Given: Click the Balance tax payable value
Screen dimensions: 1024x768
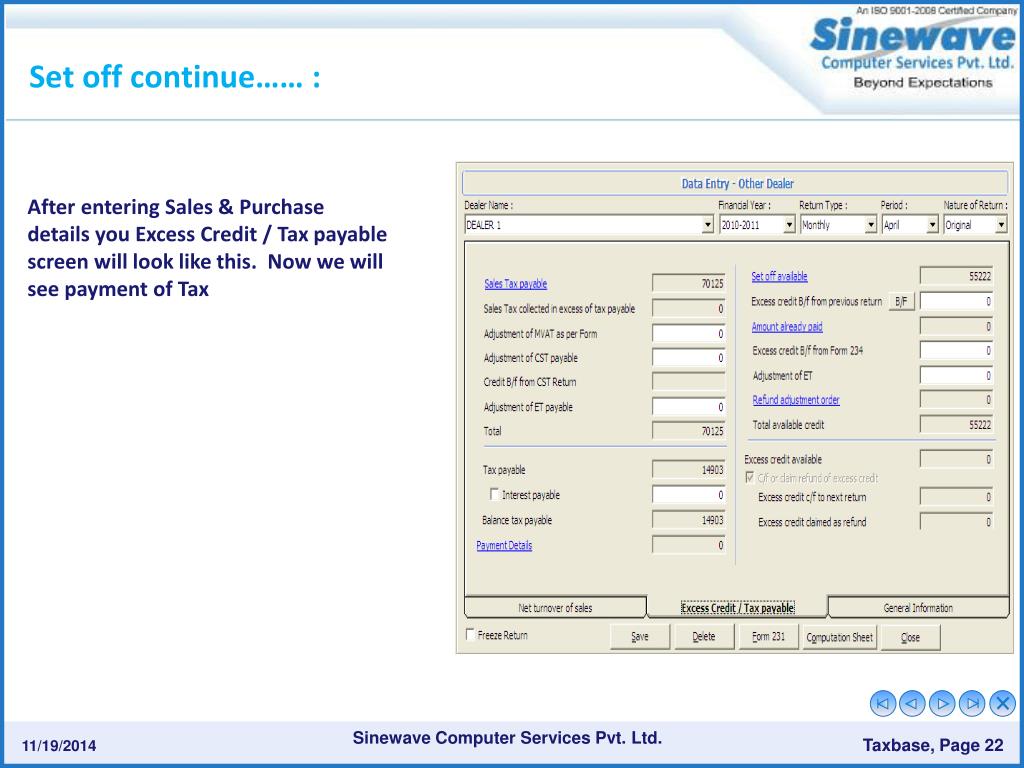Looking at the screenshot, I should pyautogui.click(x=689, y=520).
